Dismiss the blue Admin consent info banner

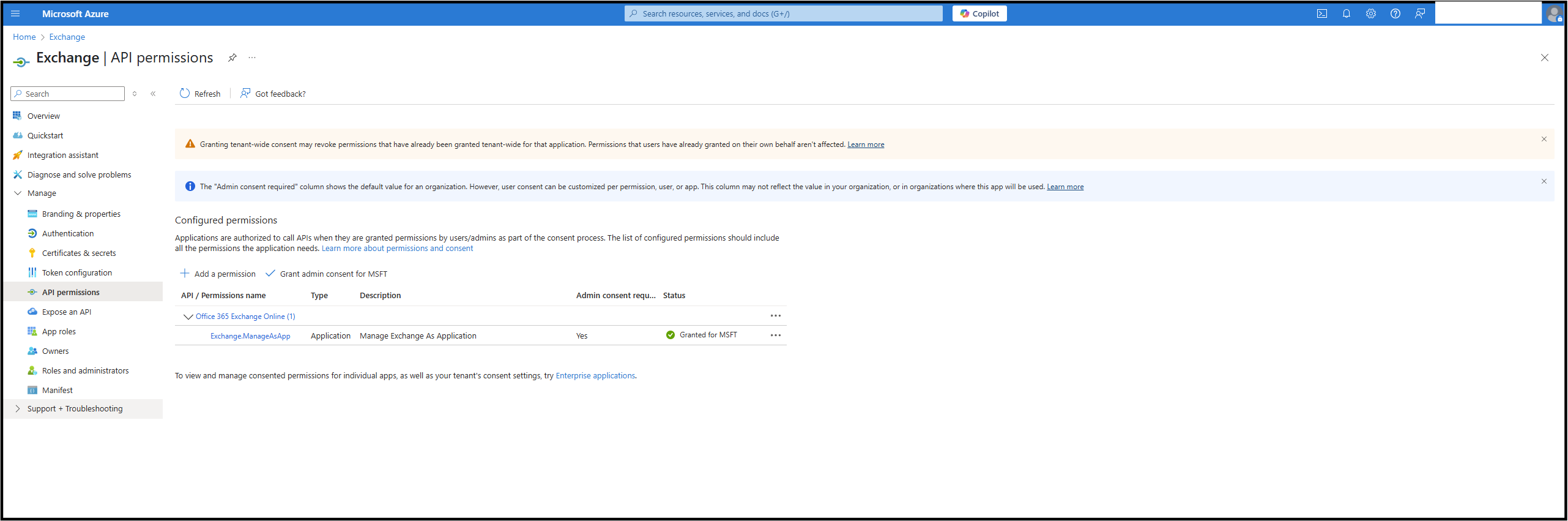click(x=1544, y=181)
